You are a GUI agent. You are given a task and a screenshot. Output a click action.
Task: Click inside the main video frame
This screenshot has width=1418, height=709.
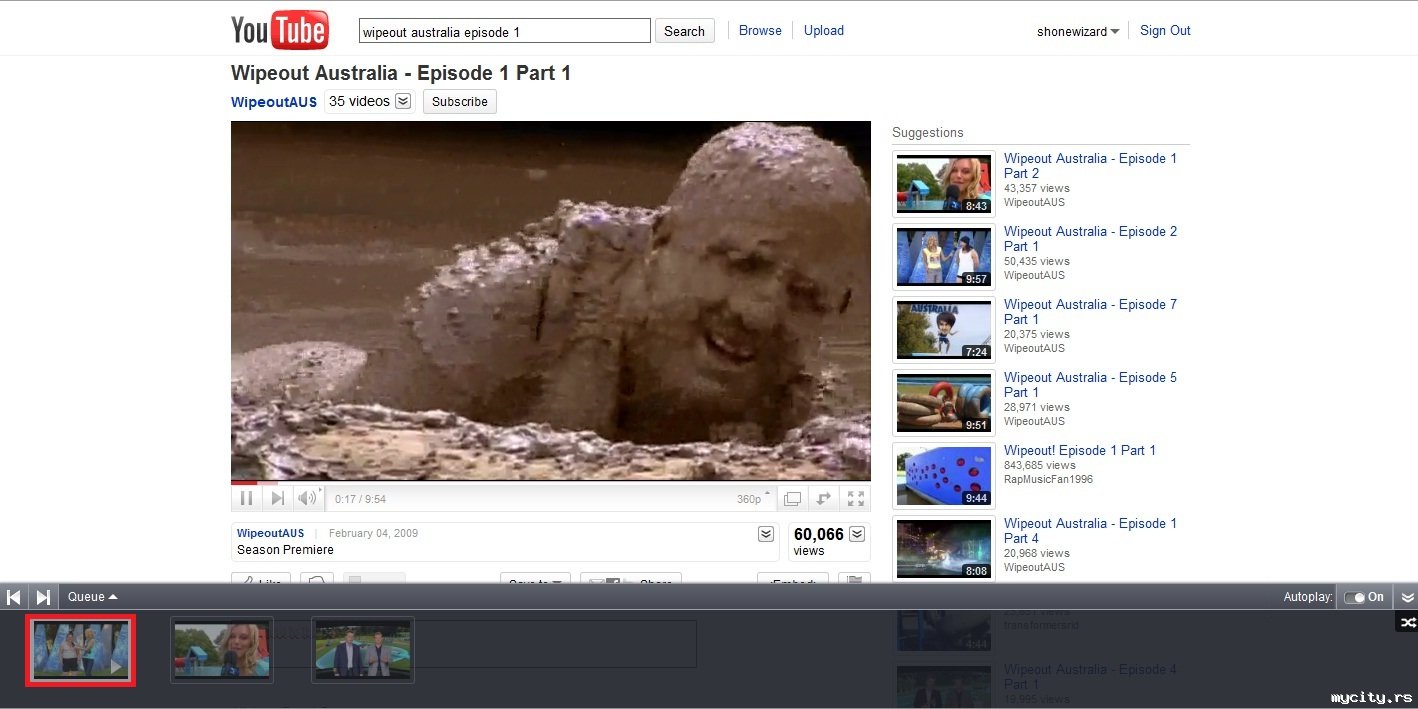pyautogui.click(x=551, y=300)
